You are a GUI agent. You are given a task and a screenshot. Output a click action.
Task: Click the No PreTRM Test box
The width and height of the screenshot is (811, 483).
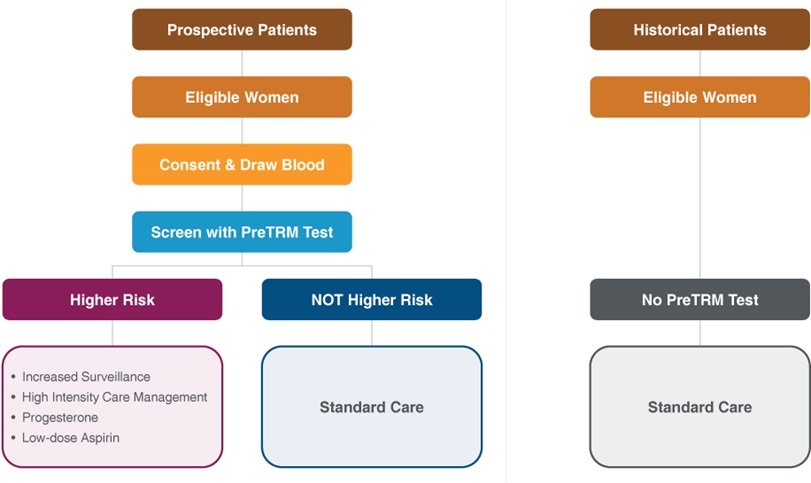click(x=700, y=300)
